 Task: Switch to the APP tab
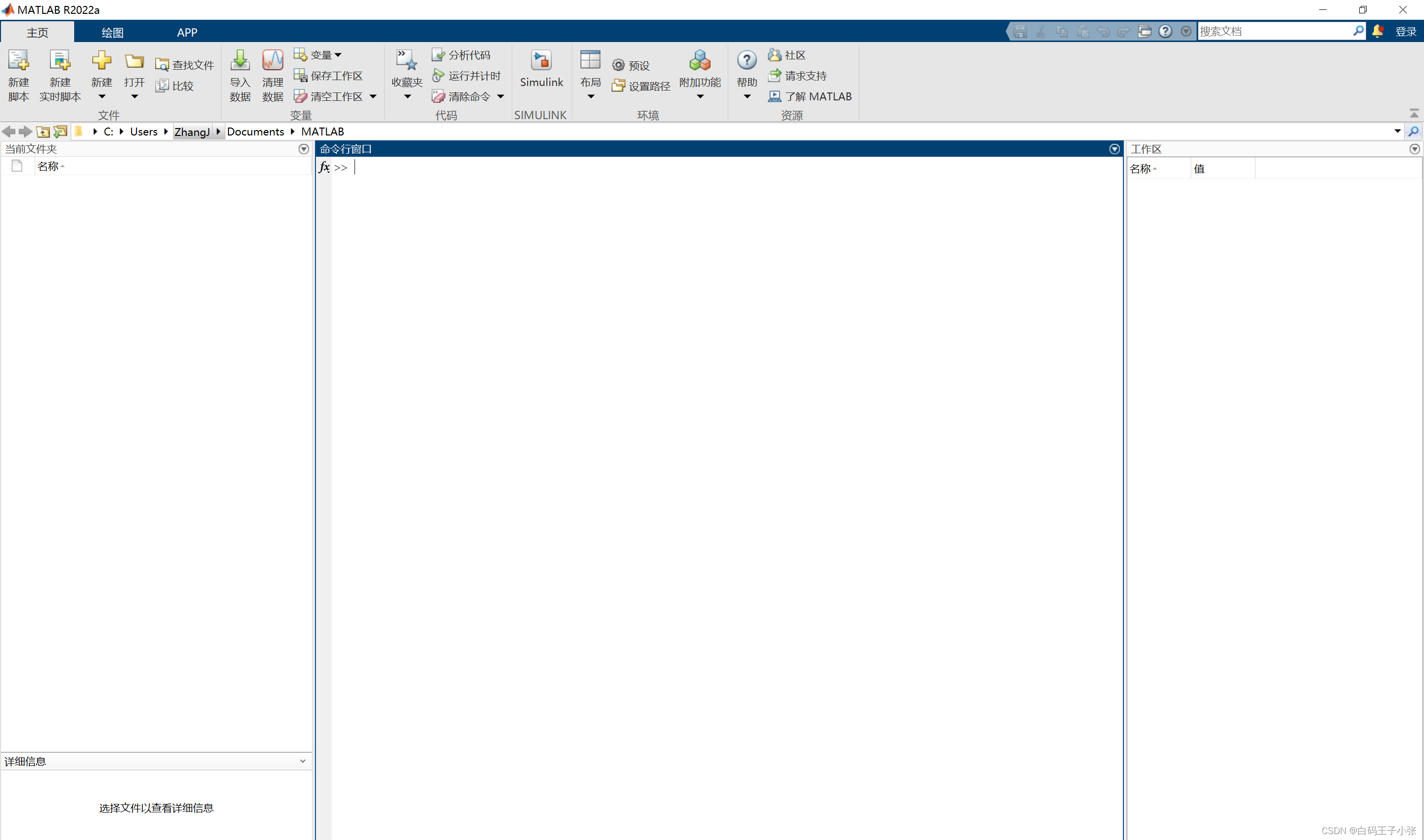[x=187, y=32]
